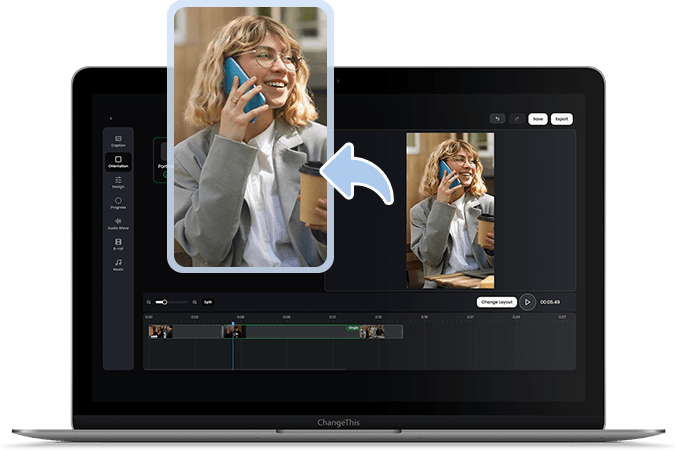The height and width of the screenshot is (450, 676).
Task: Click the back chevron above the sidebar
Action: tap(110, 119)
